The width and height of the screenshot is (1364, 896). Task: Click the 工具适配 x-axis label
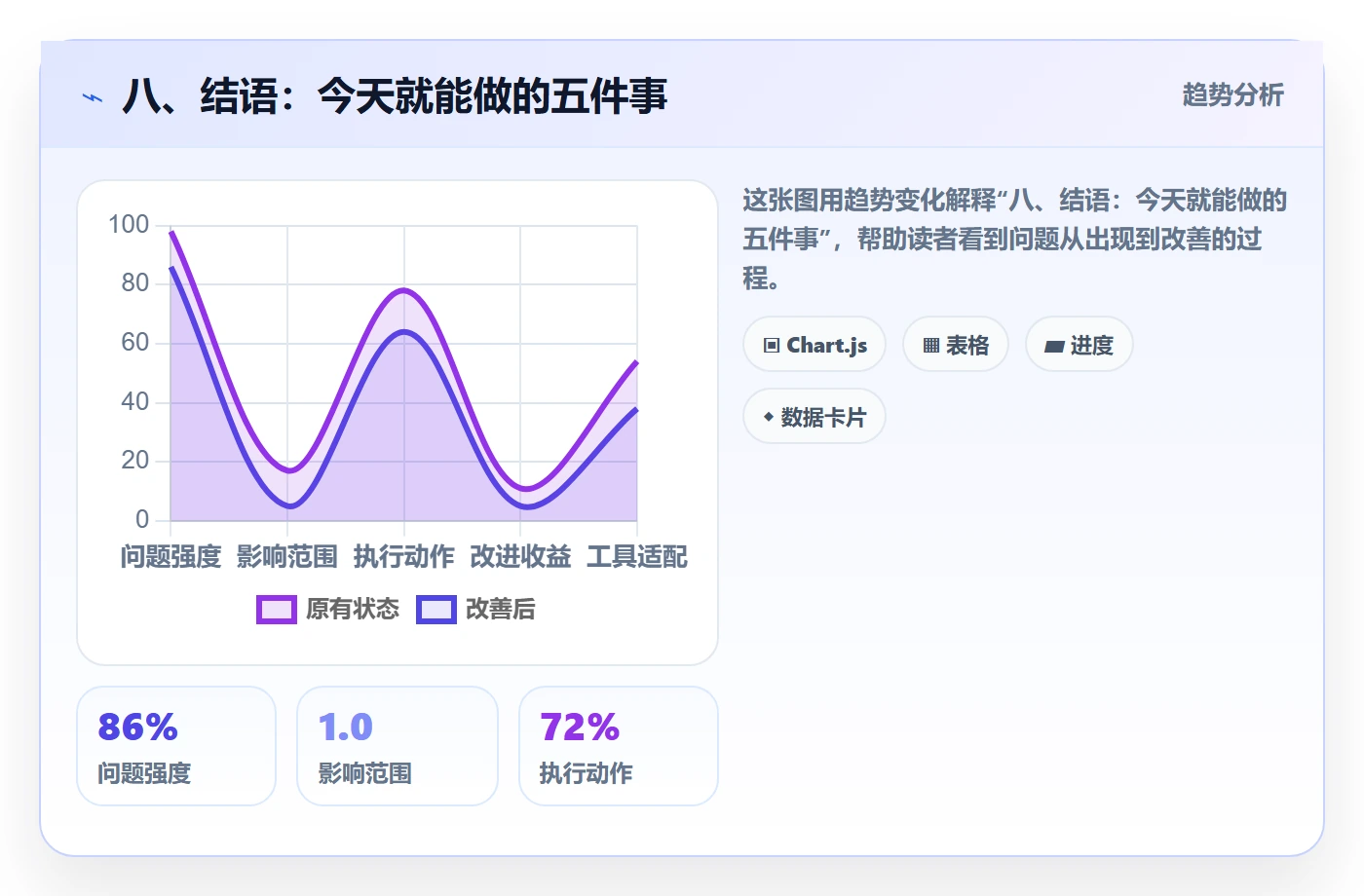[637, 557]
